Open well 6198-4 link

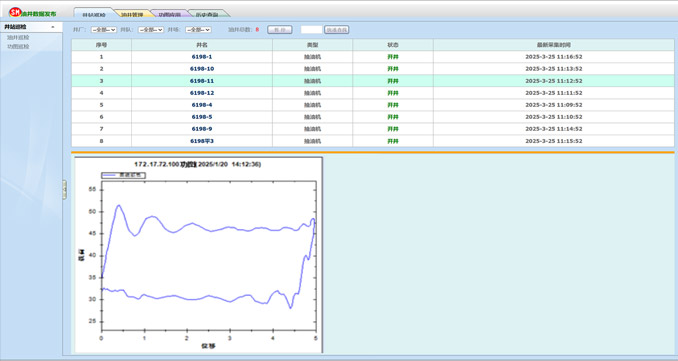click(202, 105)
